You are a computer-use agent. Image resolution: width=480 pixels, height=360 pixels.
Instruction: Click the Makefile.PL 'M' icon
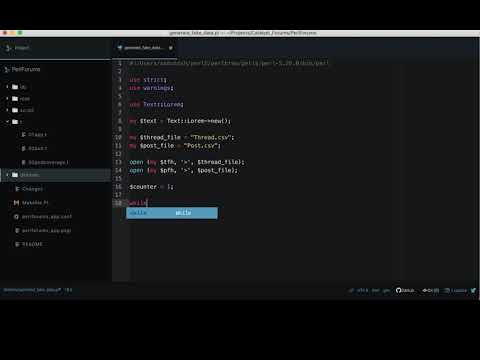(x=16, y=203)
